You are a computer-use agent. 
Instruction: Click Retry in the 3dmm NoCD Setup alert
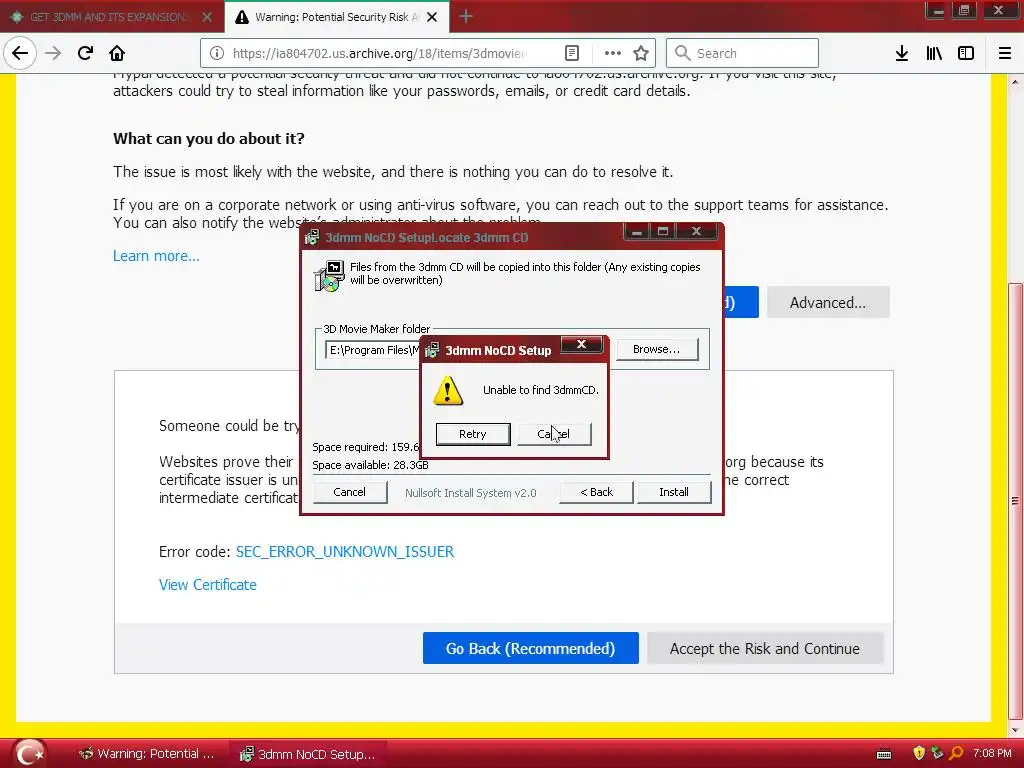point(473,434)
